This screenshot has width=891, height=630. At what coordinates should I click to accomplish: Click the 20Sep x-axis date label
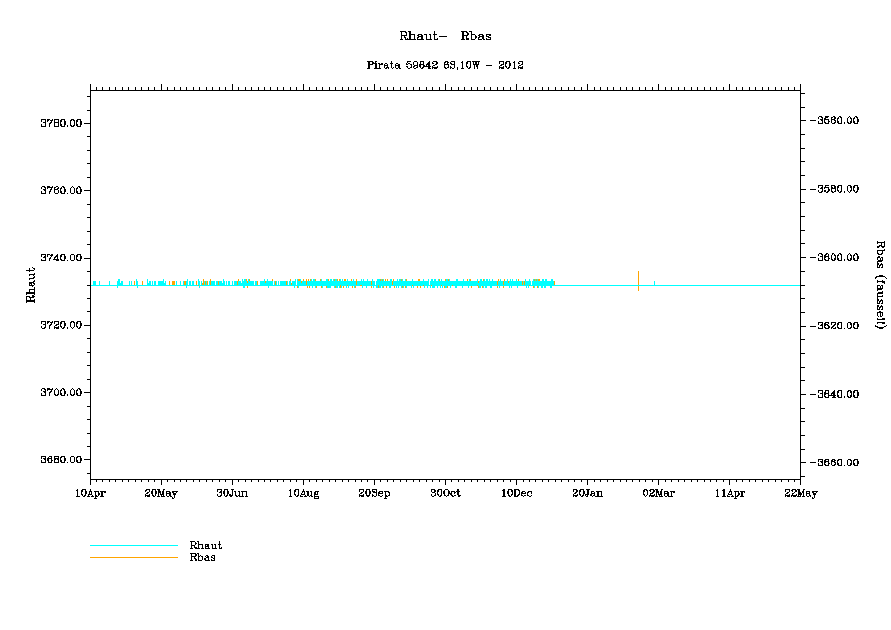pyautogui.click(x=374, y=493)
